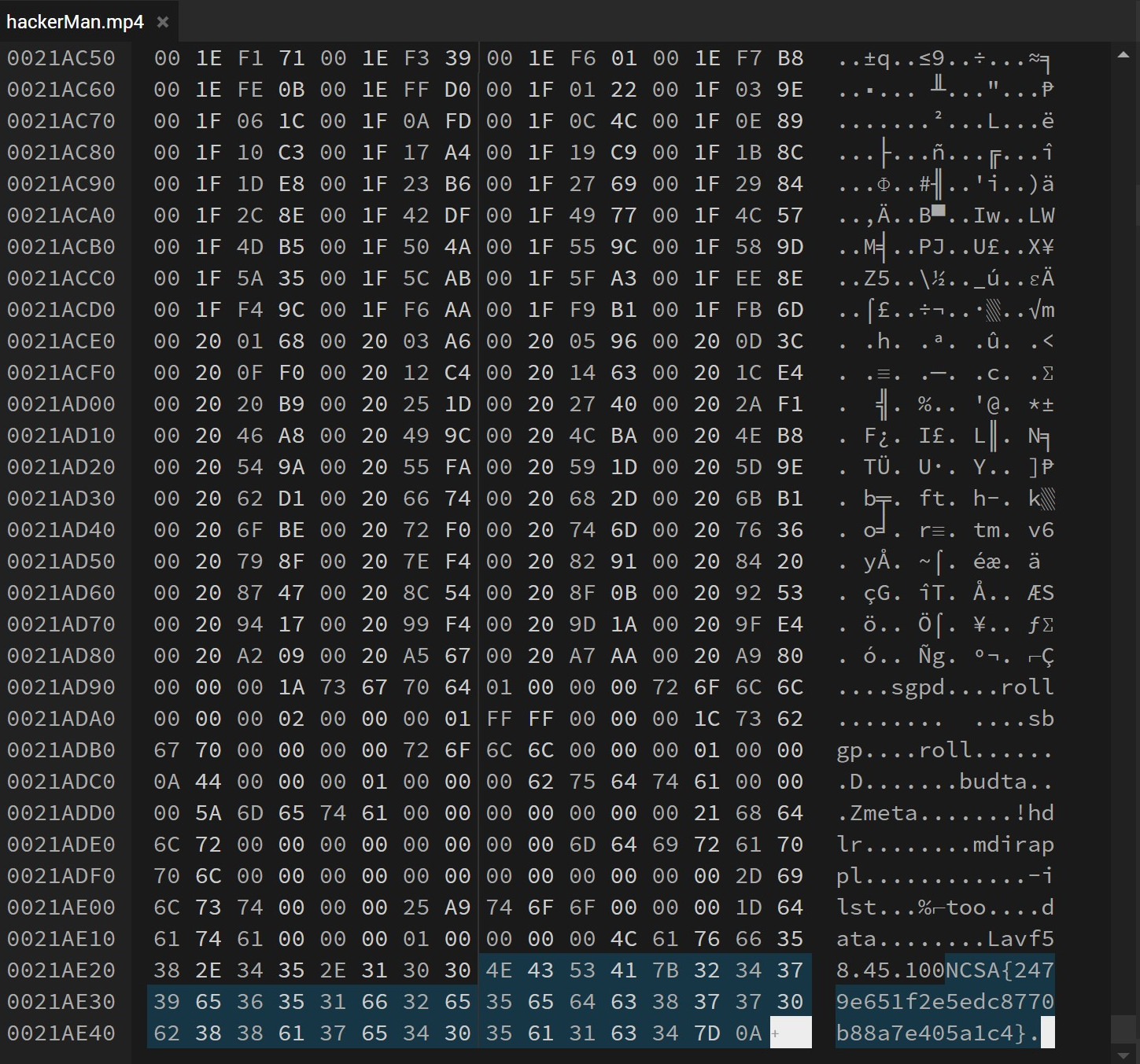The height and width of the screenshot is (1064, 1140).
Task: Click offset 0021ACB0 in address column
Action: pyautogui.click(x=61, y=247)
